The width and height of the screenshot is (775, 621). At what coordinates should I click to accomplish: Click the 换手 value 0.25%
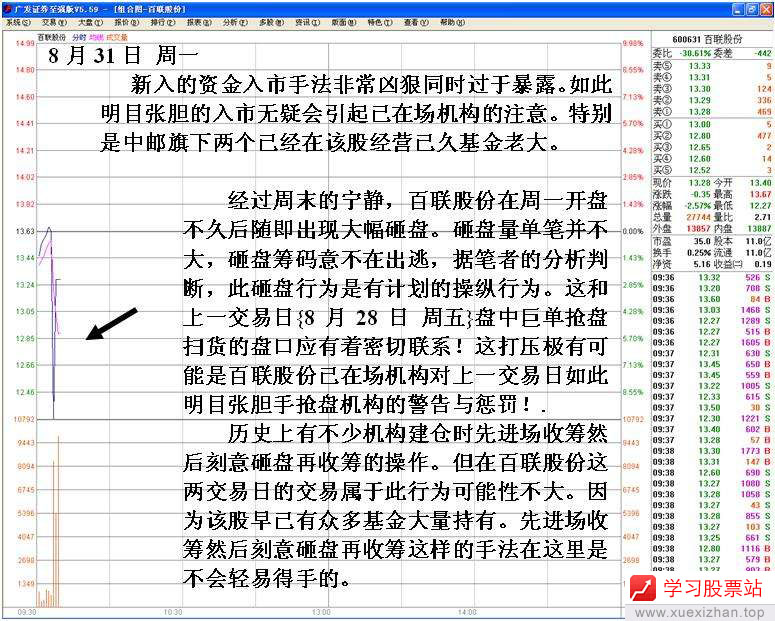coord(698,253)
